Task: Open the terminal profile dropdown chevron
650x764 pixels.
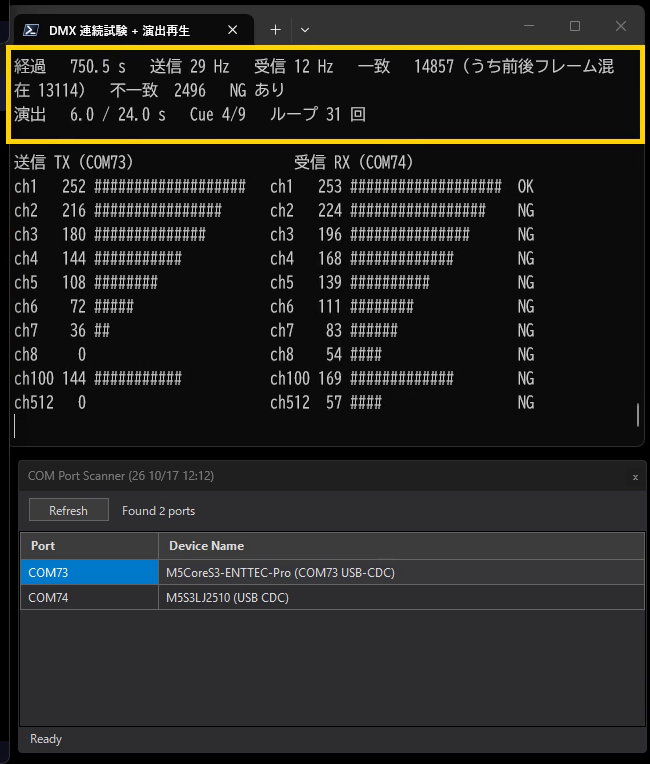Action: 305,30
